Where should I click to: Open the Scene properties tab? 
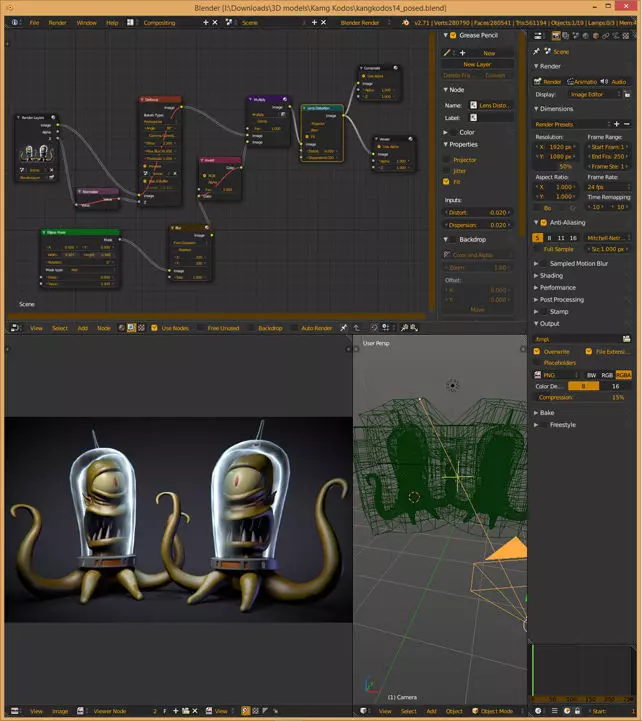coord(576,36)
